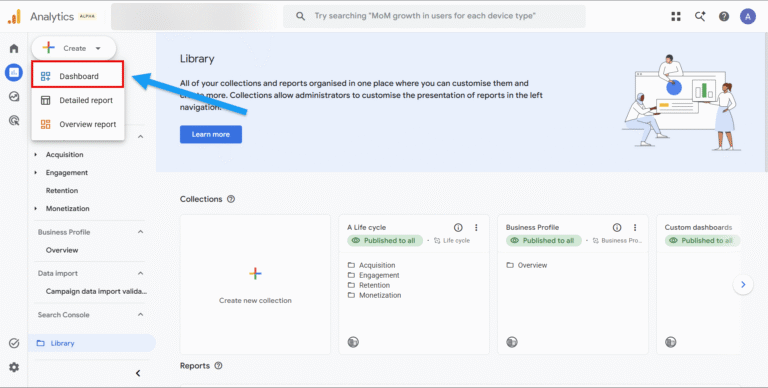The width and height of the screenshot is (768, 388).
Task: Open more options for Business Profile card
Action: [635, 227]
